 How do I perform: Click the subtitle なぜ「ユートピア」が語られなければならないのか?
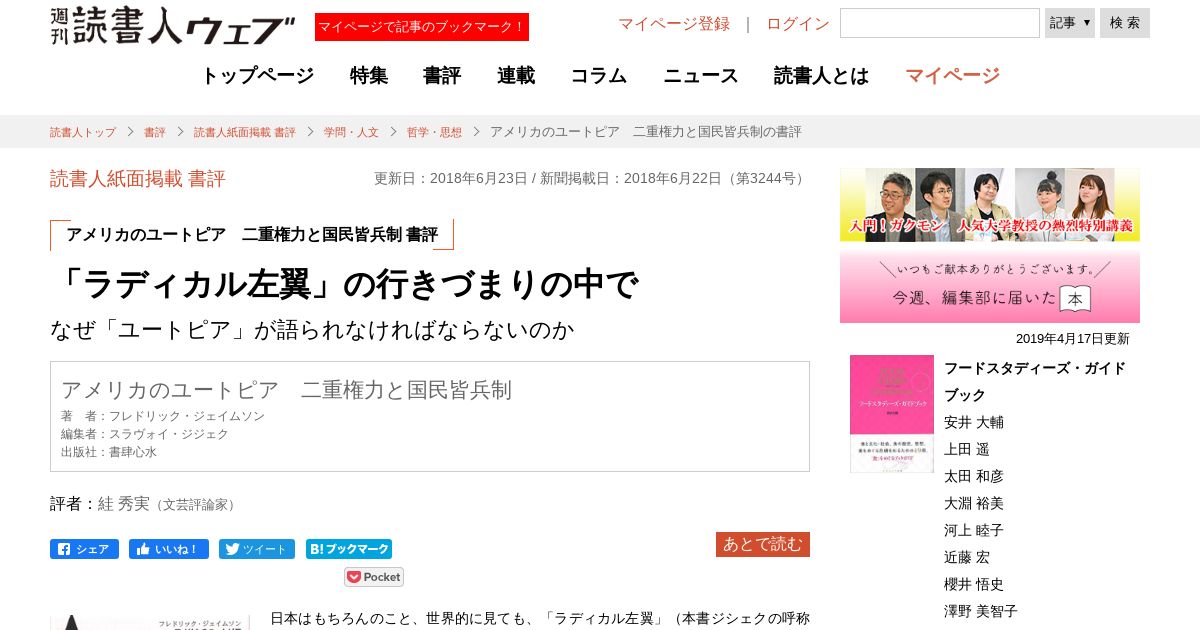coord(312,330)
